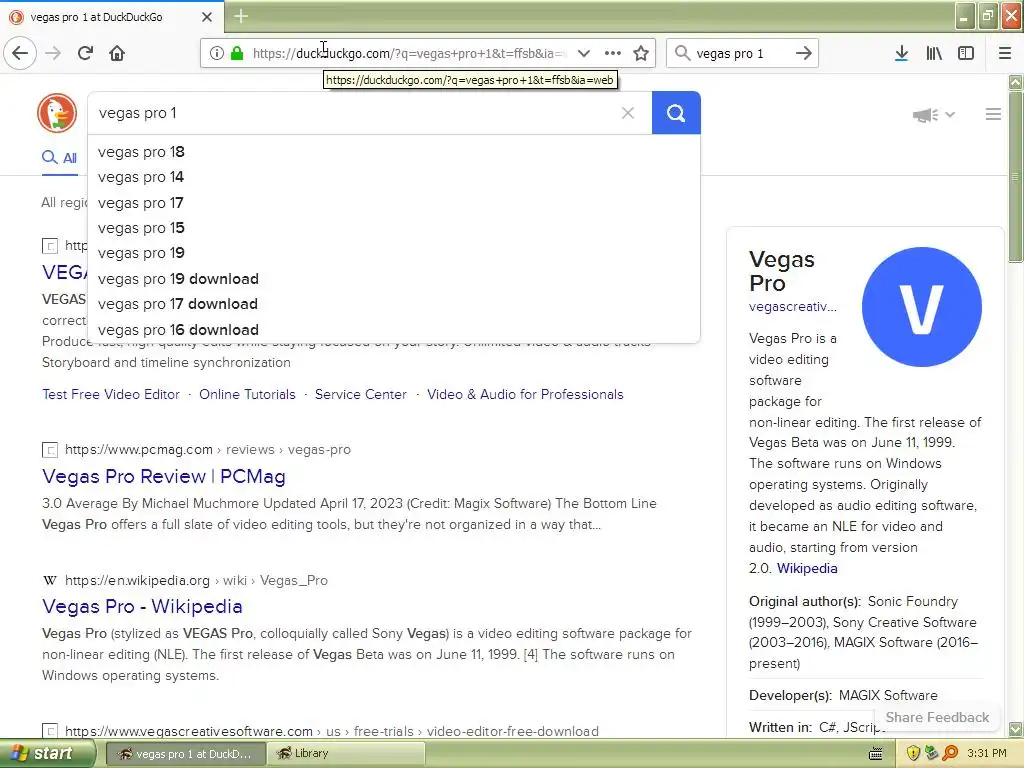Click the security shield tray icon
Screen dimensions: 1024x768
913,753
